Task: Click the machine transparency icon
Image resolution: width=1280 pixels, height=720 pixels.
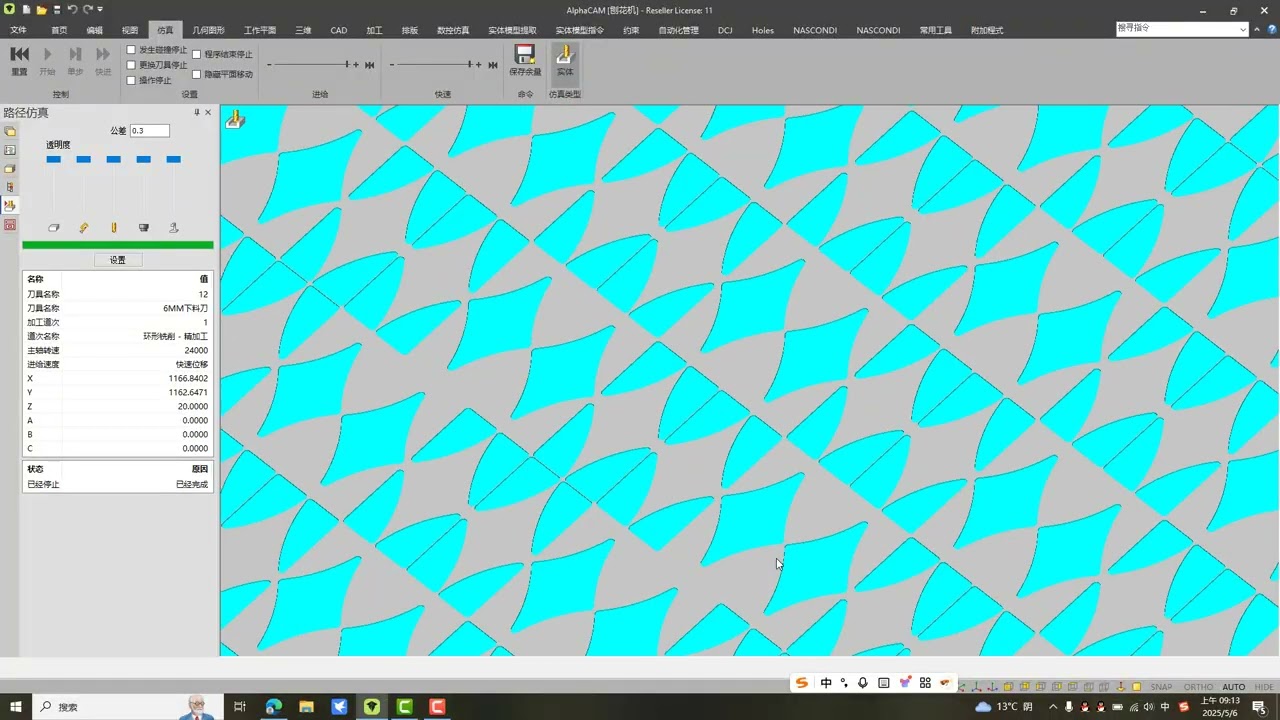Action: (174, 228)
